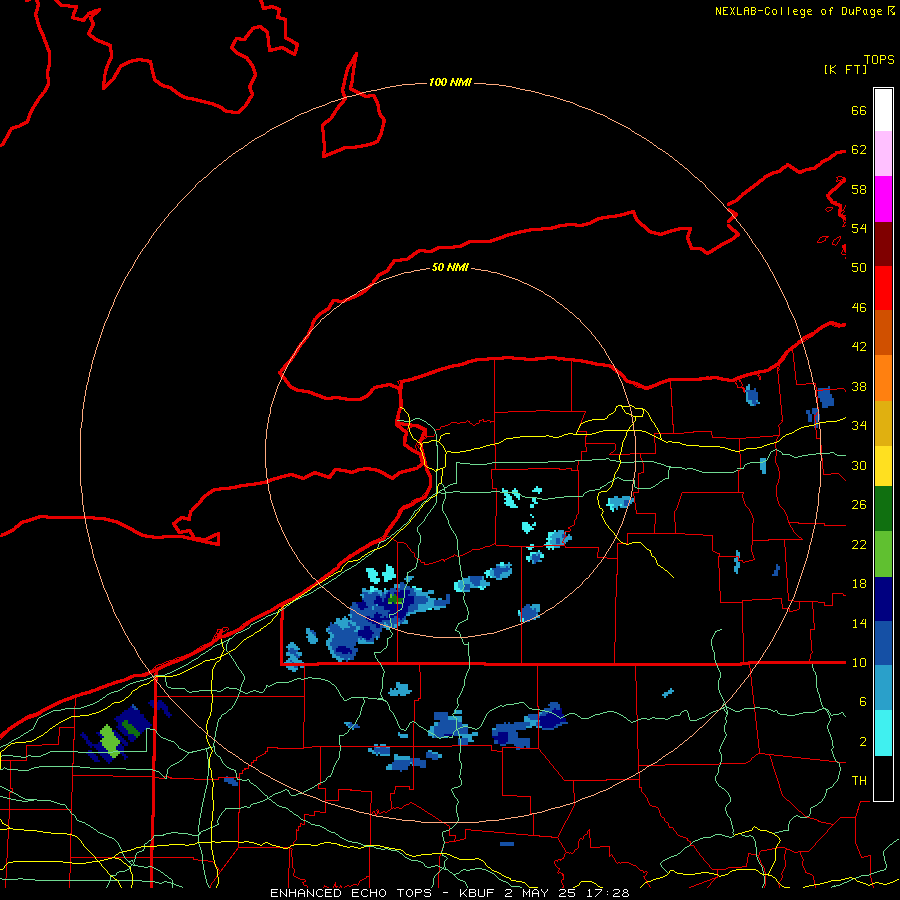Click the legend value "42"
Viewport: 900px width, 900px height.
tap(859, 347)
